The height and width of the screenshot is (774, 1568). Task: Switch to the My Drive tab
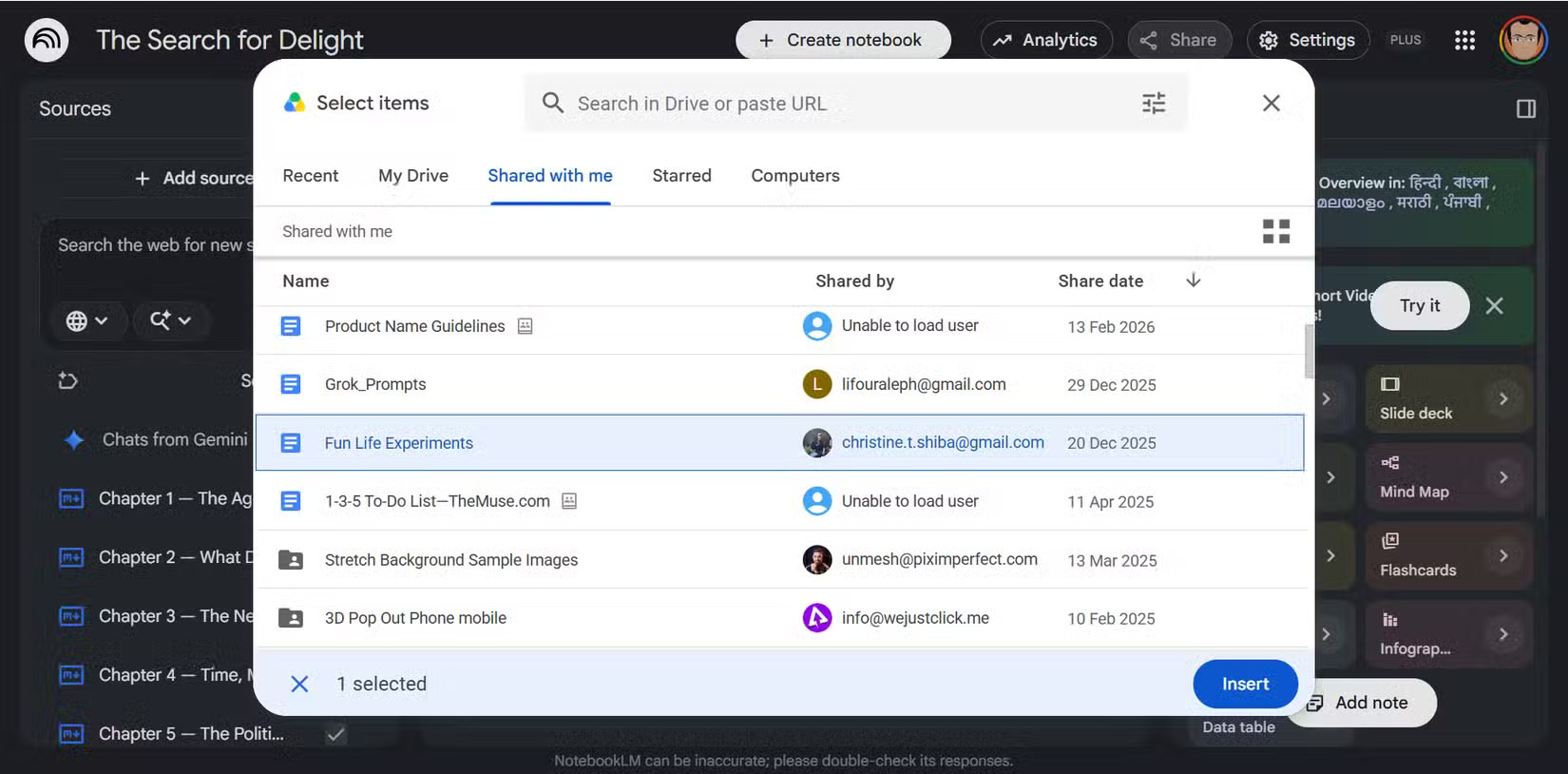tap(413, 176)
